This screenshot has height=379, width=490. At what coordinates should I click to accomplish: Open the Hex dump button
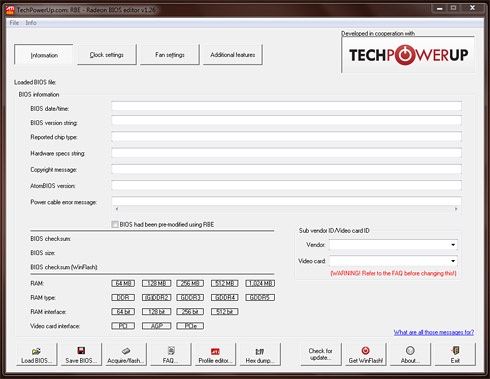coord(259,355)
